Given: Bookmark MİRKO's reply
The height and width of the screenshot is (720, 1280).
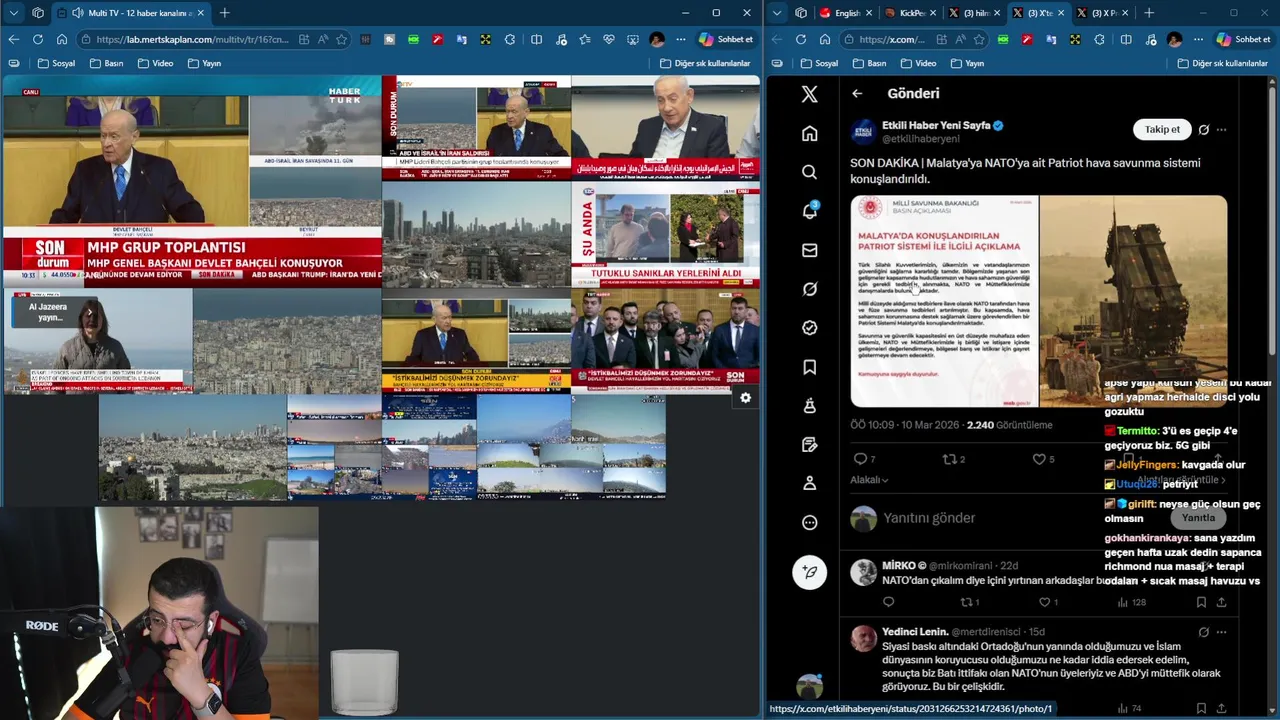Looking at the screenshot, I should [x=1201, y=602].
